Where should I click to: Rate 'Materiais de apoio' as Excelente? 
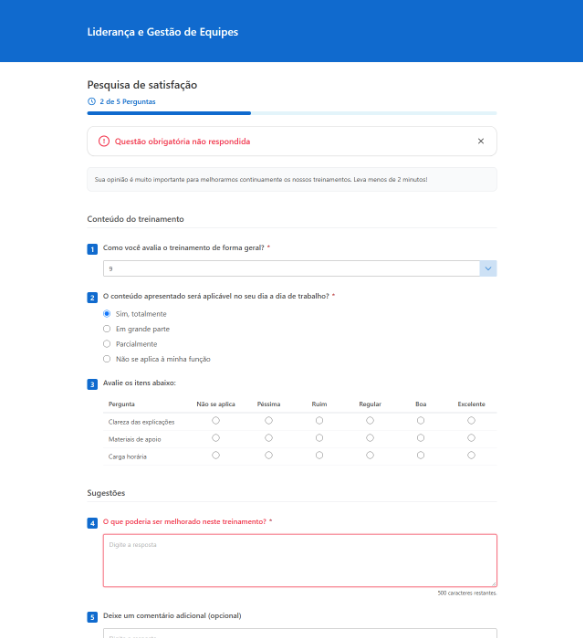tap(471, 438)
